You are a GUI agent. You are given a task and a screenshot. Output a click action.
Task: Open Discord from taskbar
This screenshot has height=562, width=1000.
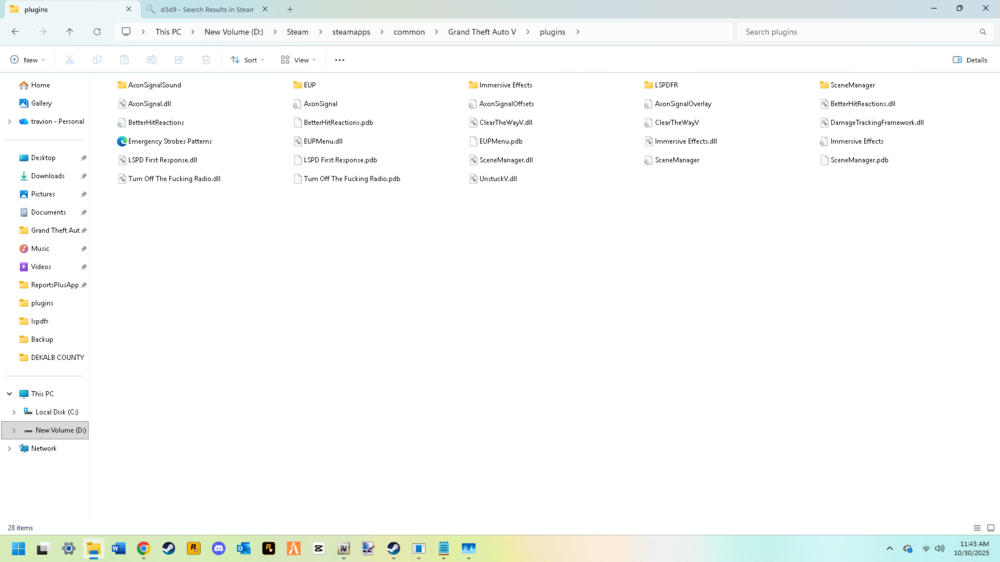[219, 549]
